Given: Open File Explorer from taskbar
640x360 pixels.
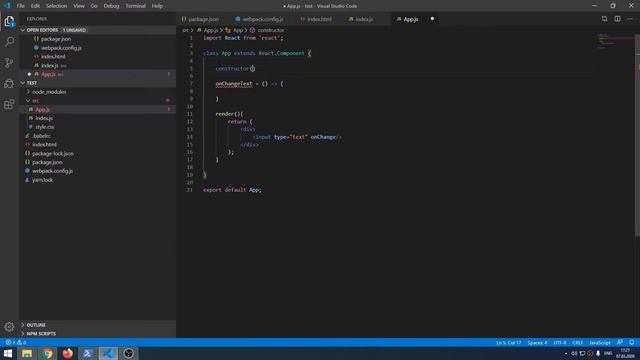Looking at the screenshot, I should (27, 353).
